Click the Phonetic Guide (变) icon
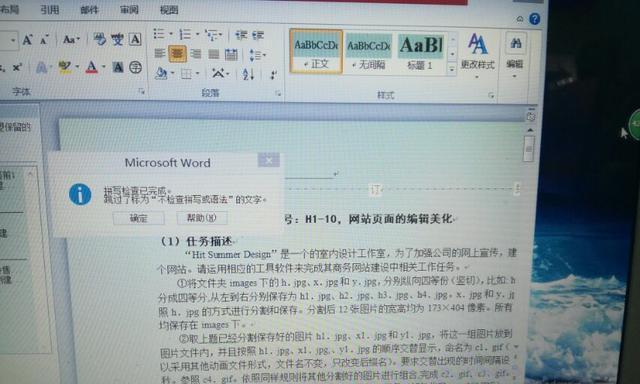This screenshot has width=640, height=384. [117, 39]
